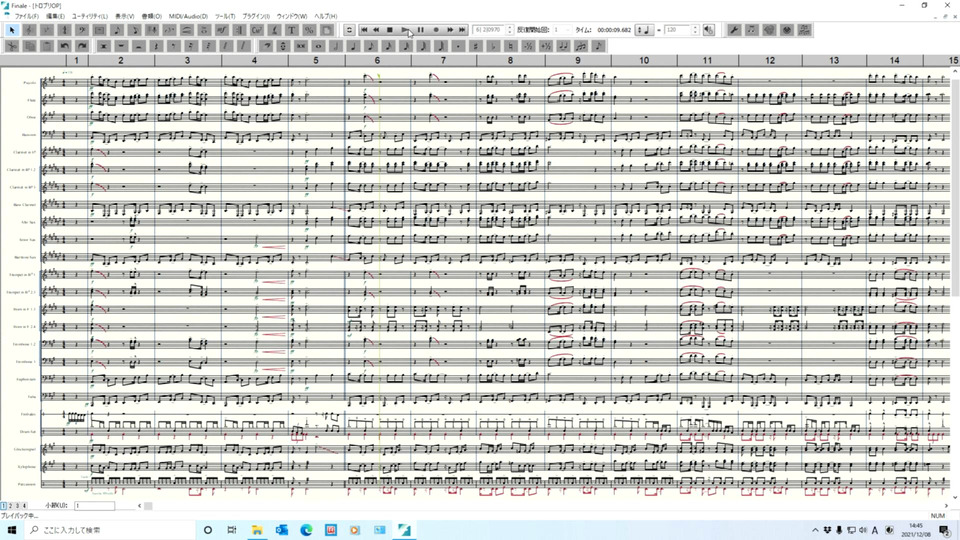The height and width of the screenshot is (540, 960).
Task: Click the half step down -½ icon
Action: point(527,46)
